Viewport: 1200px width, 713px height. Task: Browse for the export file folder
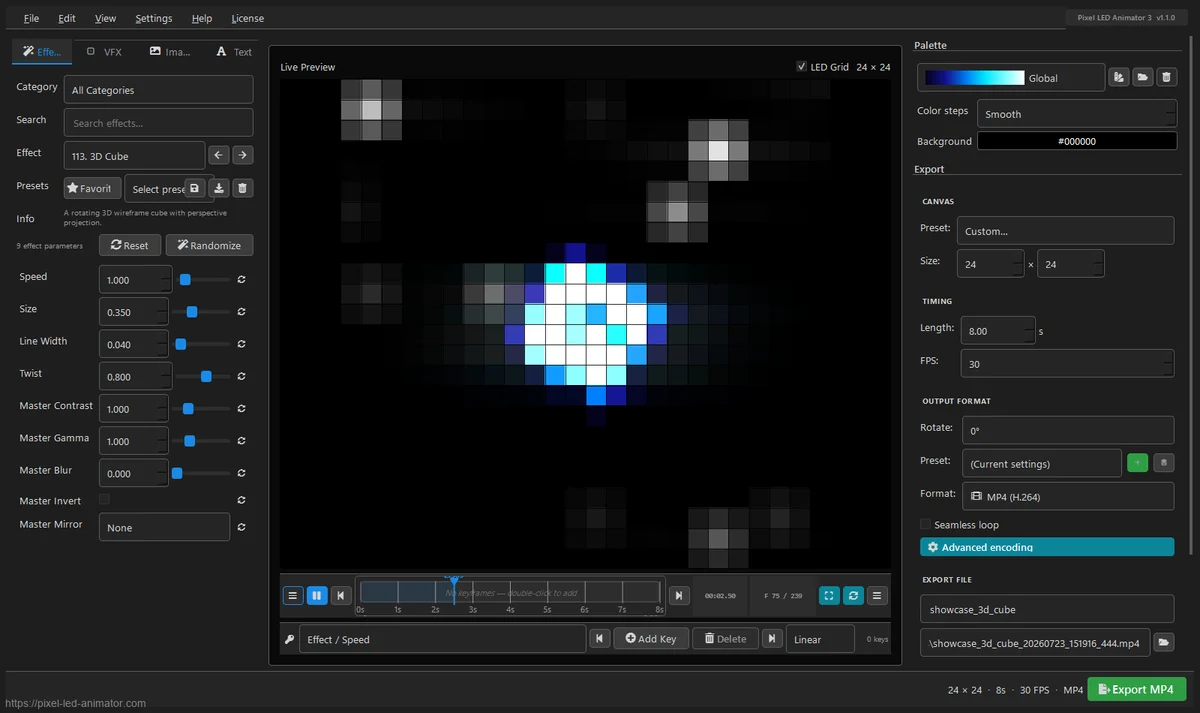pyautogui.click(x=1163, y=643)
